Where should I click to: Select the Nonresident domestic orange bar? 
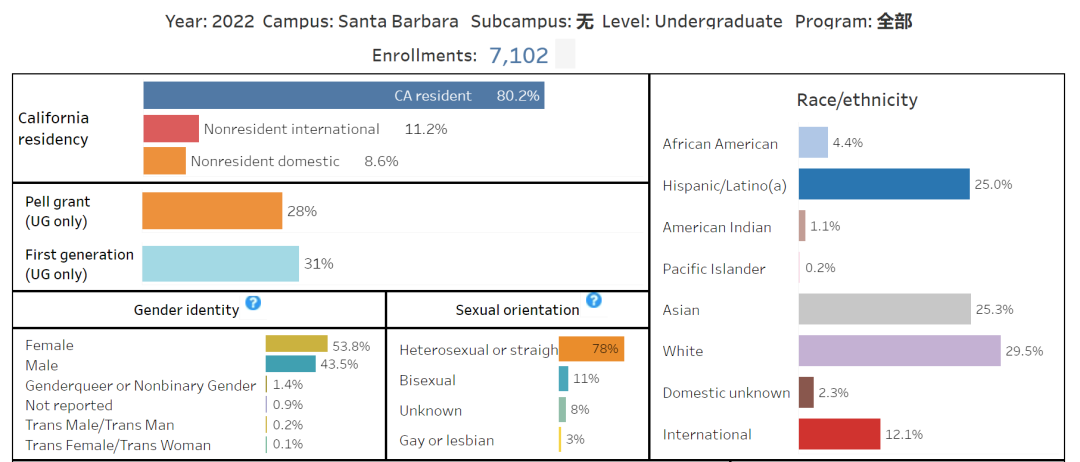click(x=164, y=160)
